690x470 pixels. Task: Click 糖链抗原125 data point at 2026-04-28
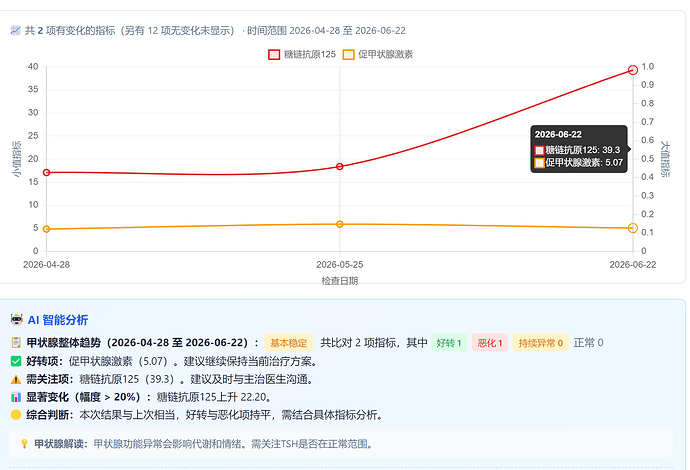point(47,173)
